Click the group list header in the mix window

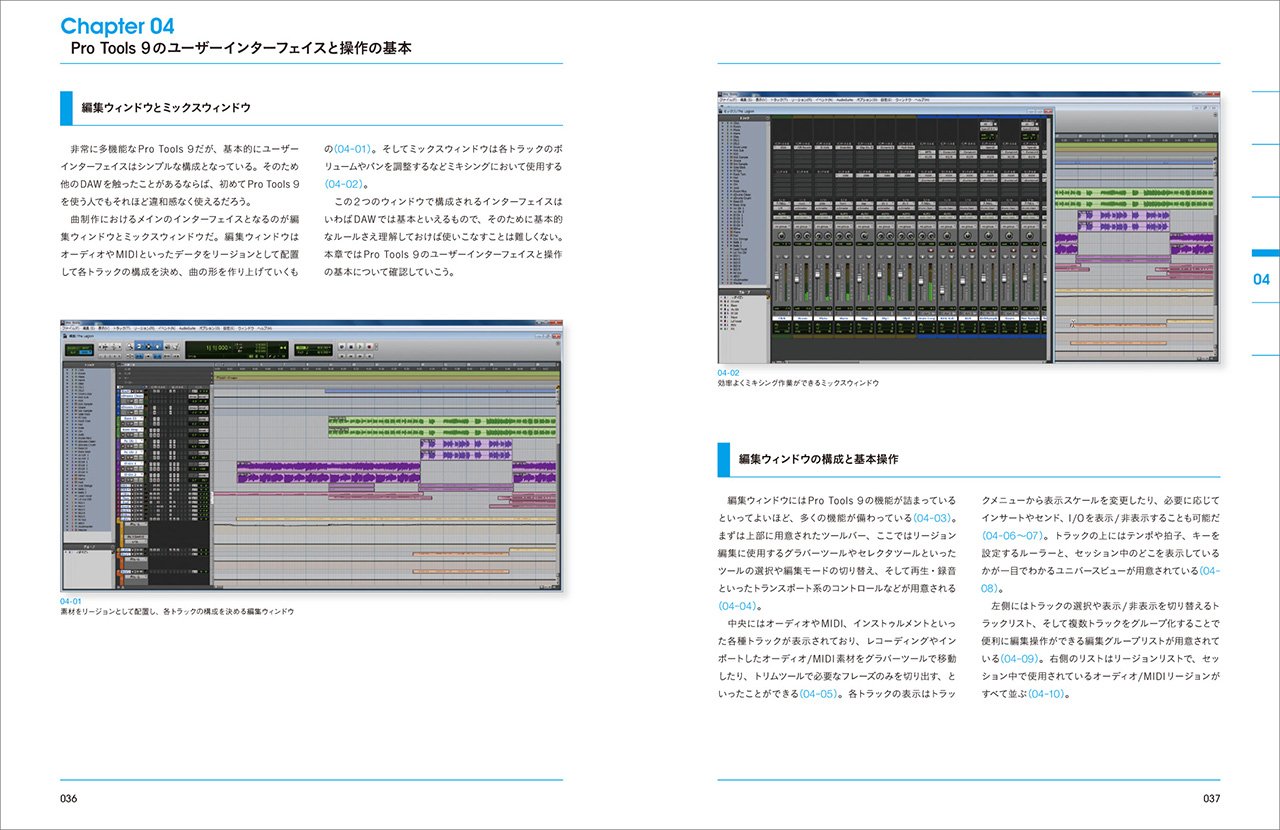click(x=744, y=292)
